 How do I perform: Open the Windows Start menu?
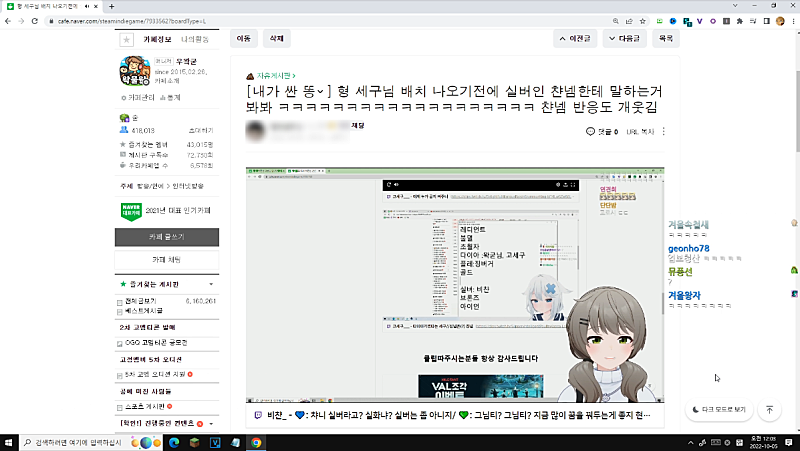coord(9,443)
